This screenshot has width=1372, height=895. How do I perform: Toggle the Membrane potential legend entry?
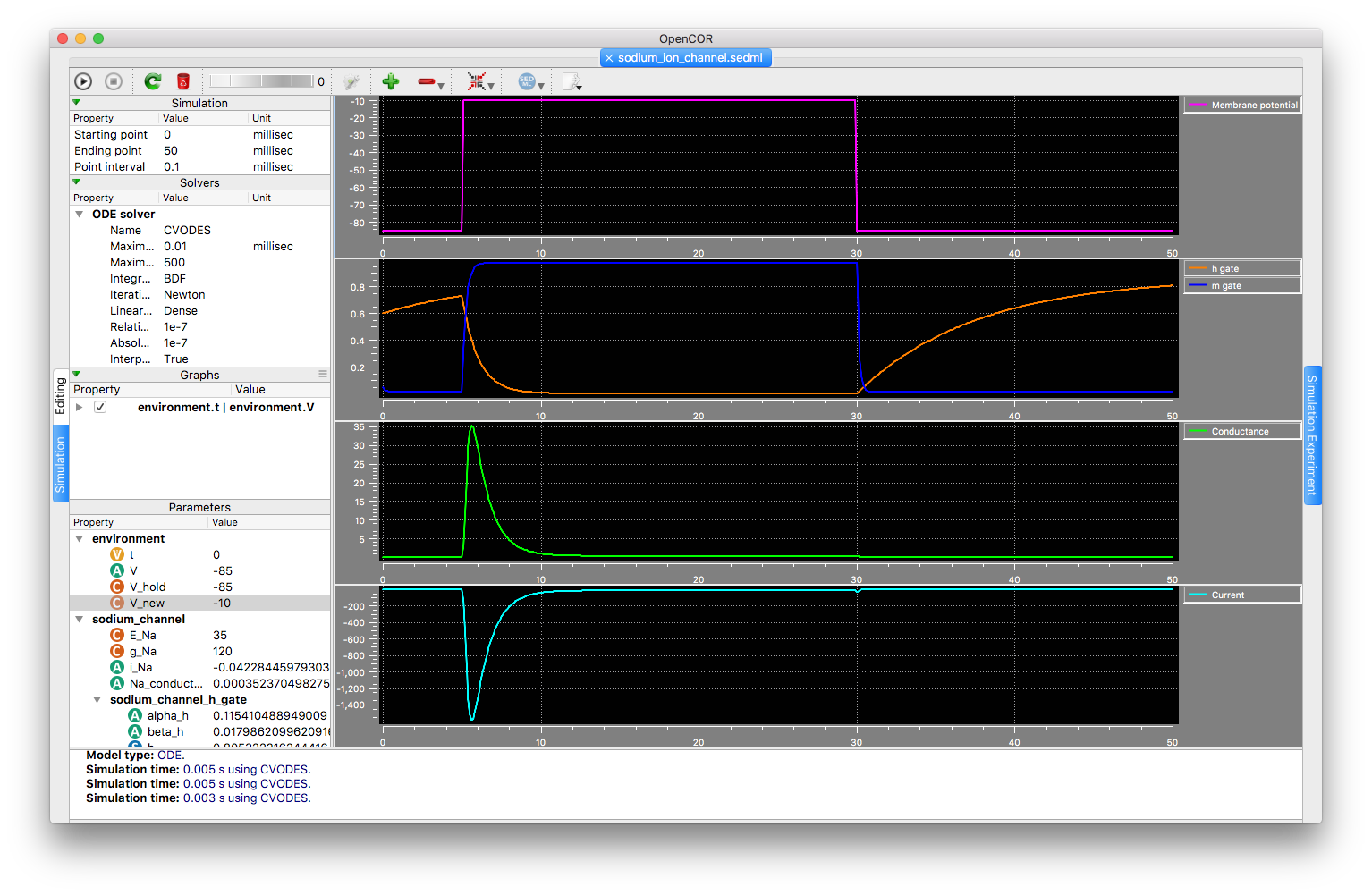click(1242, 106)
